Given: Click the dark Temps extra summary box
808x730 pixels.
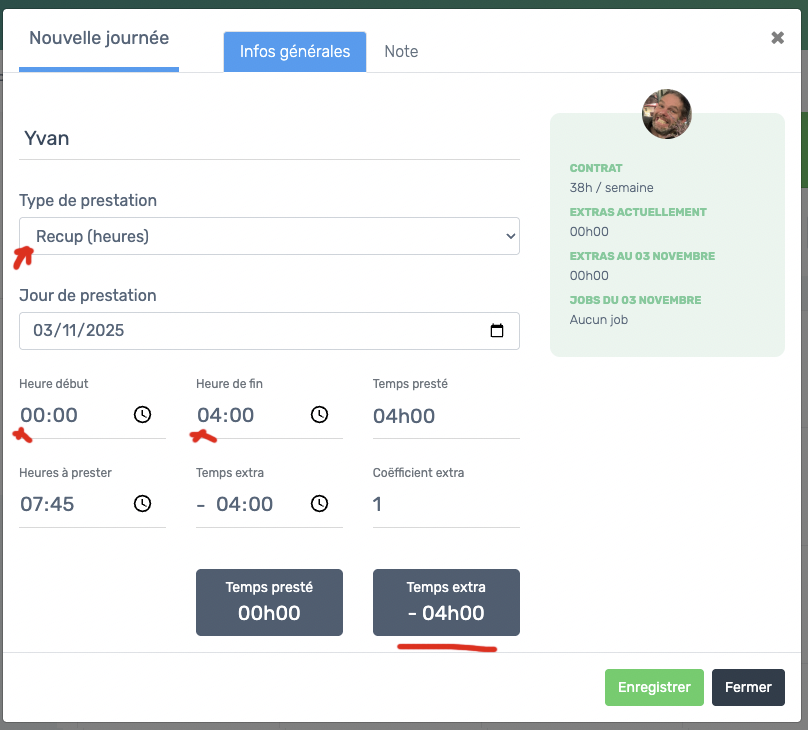Looking at the screenshot, I should click(446, 602).
